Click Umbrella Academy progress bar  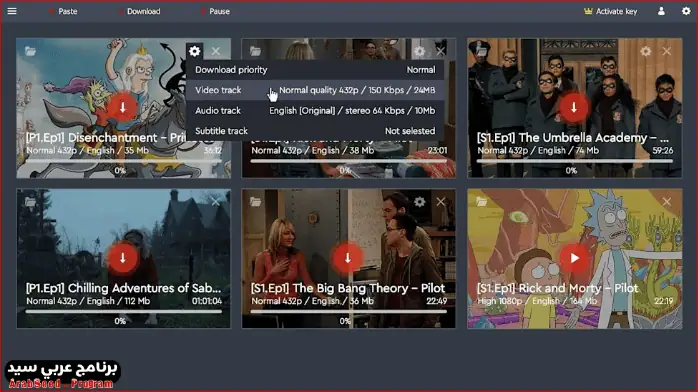tap(575, 161)
